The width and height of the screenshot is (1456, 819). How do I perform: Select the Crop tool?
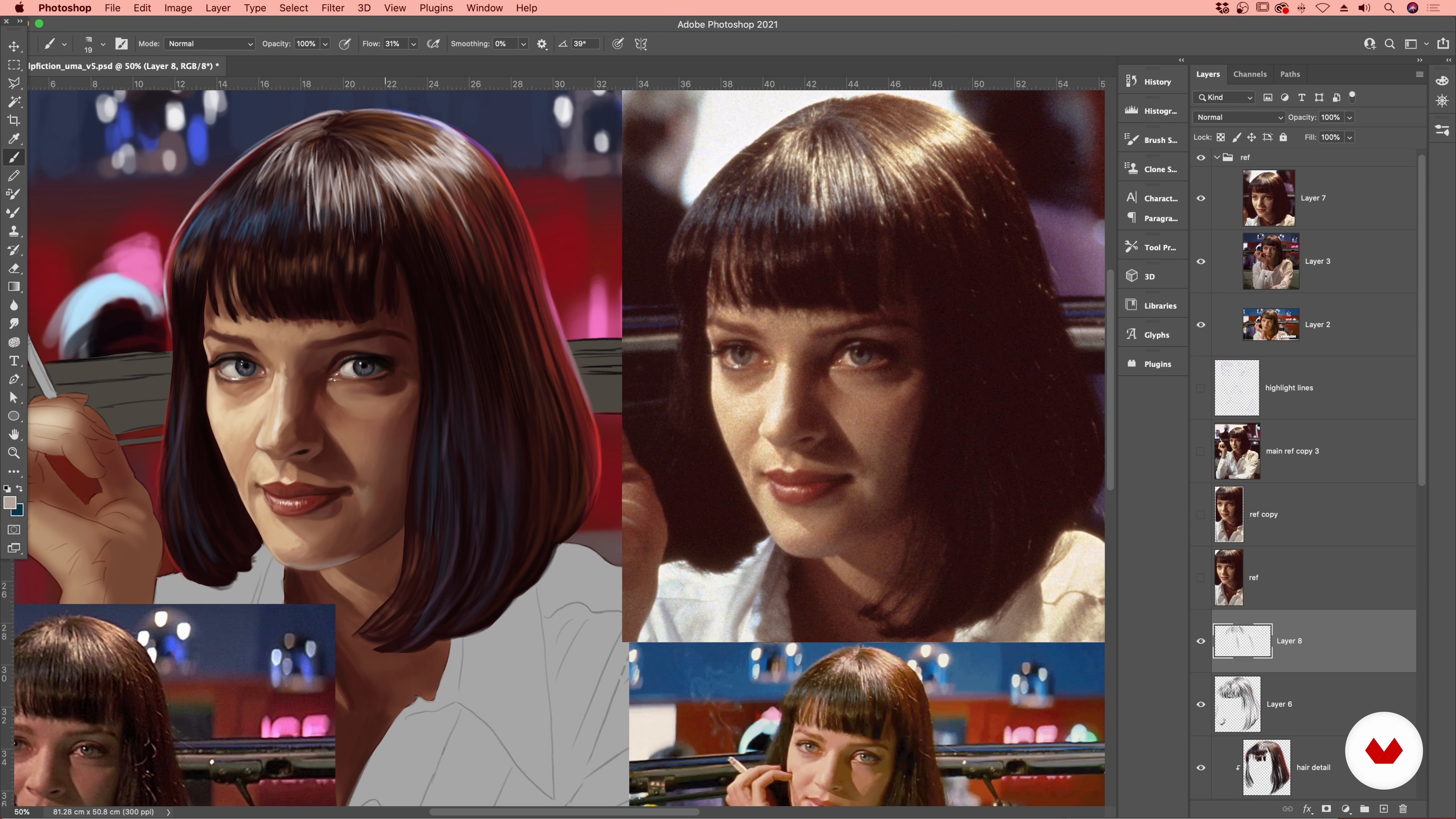click(14, 121)
